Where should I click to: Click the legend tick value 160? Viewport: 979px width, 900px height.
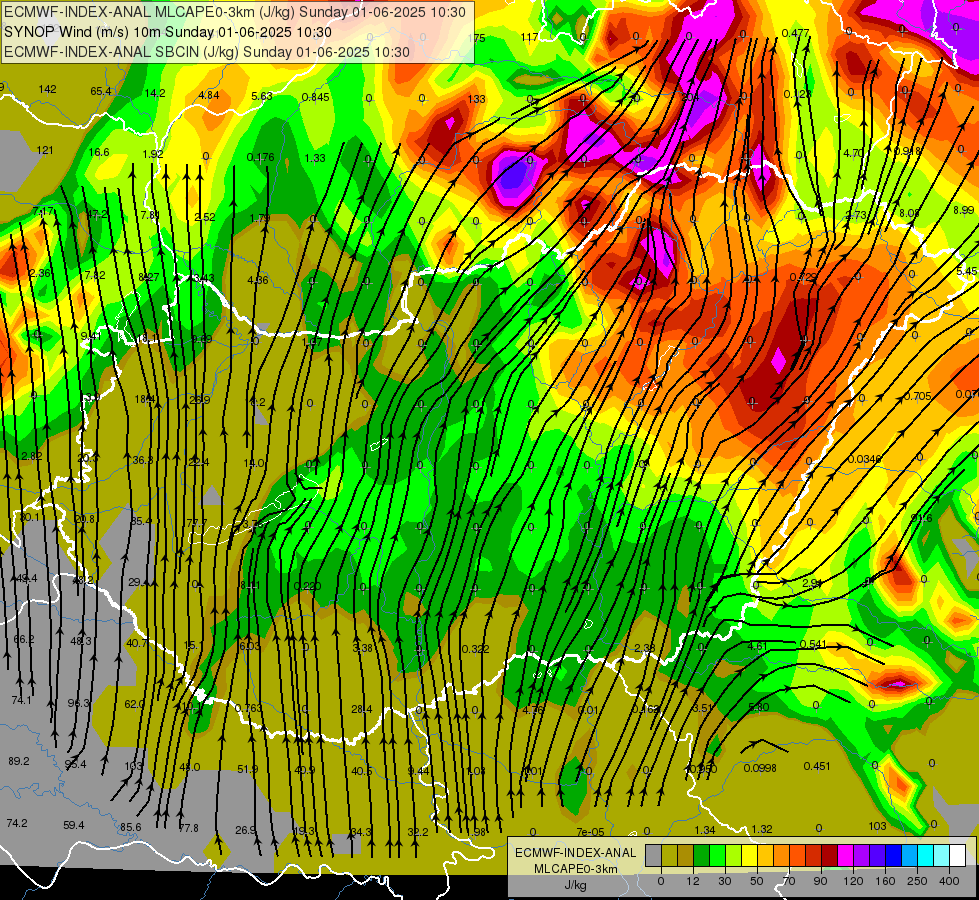tap(885, 881)
